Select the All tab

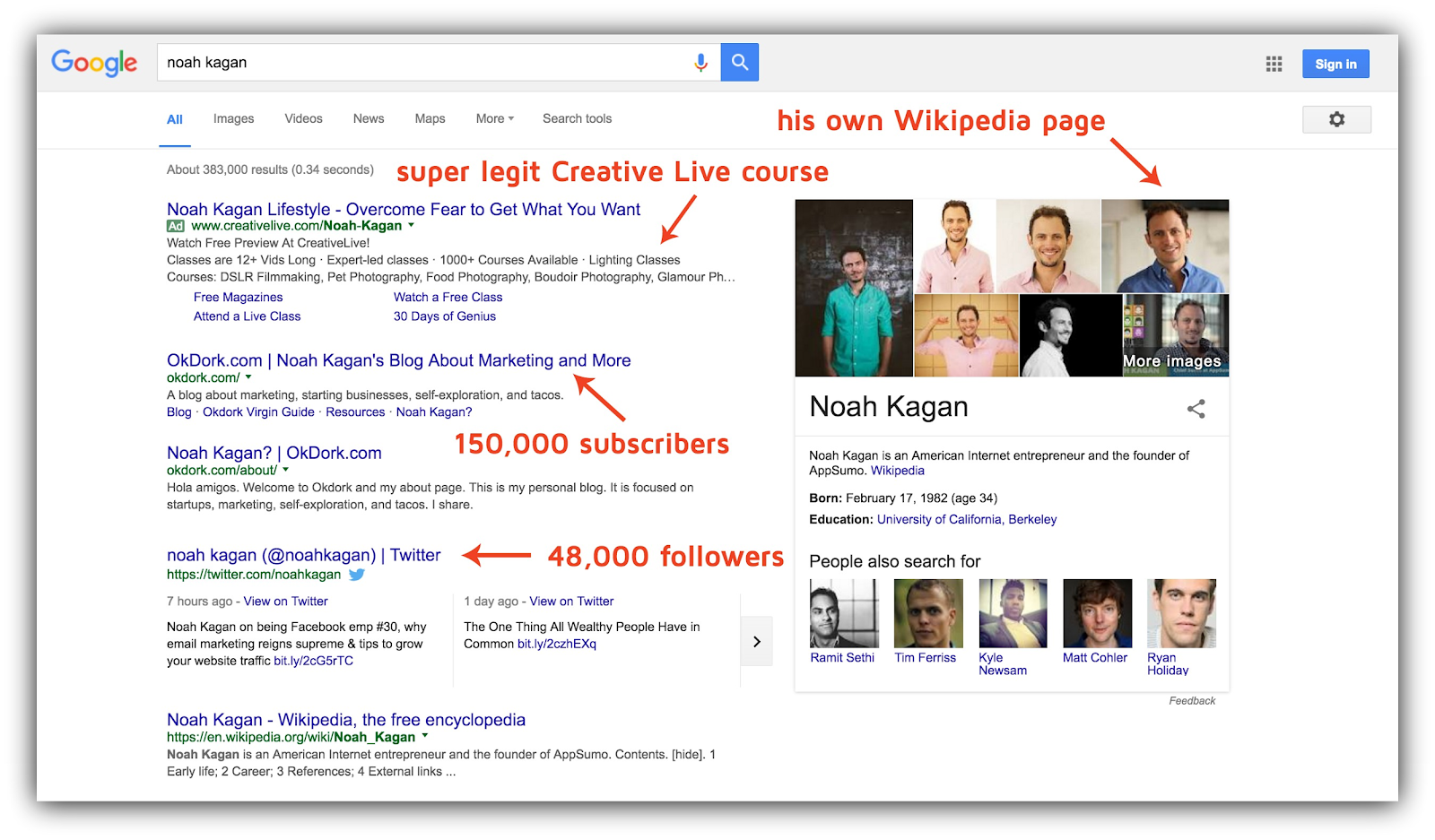click(175, 119)
